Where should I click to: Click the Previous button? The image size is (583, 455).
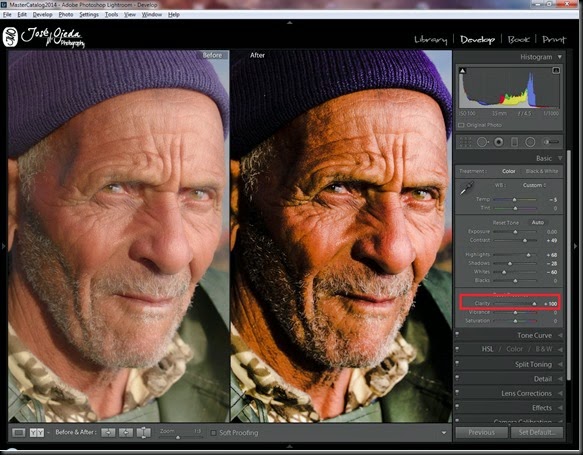coord(481,433)
